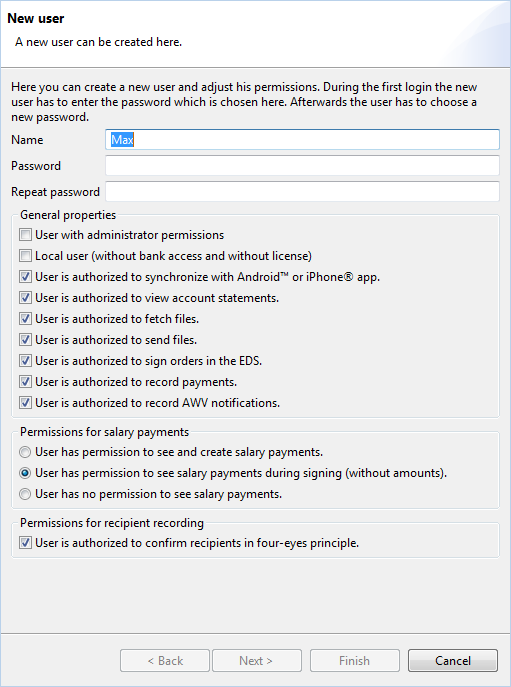The image size is (511, 687).
Task: Focus the Password field
Action: (x=302, y=166)
